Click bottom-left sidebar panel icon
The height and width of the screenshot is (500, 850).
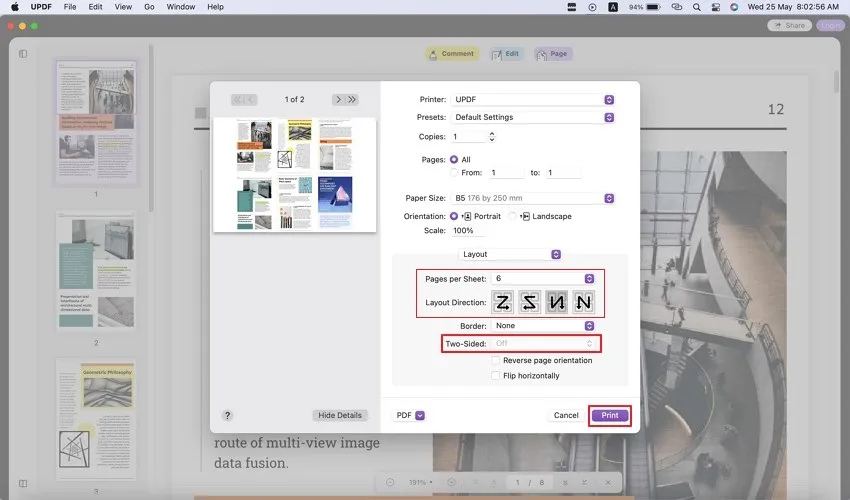[x=23, y=483]
